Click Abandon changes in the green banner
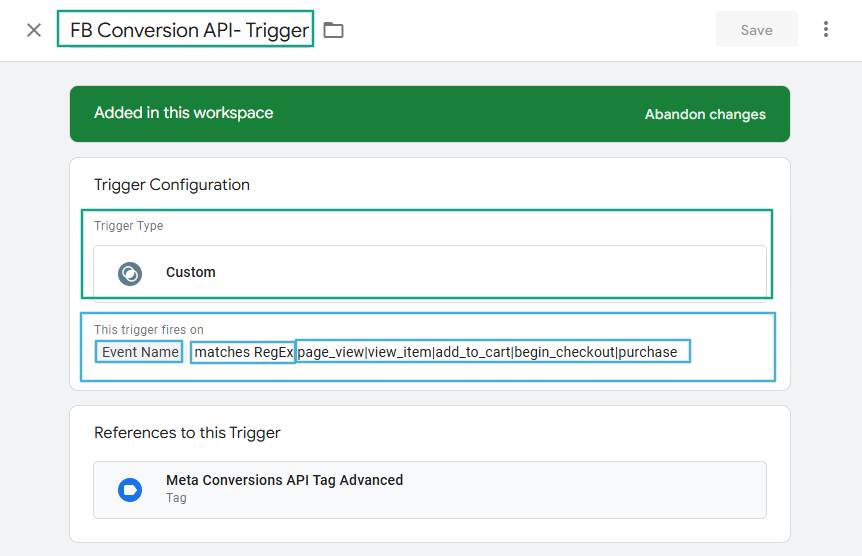This screenshot has width=862, height=556. point(705,114)
